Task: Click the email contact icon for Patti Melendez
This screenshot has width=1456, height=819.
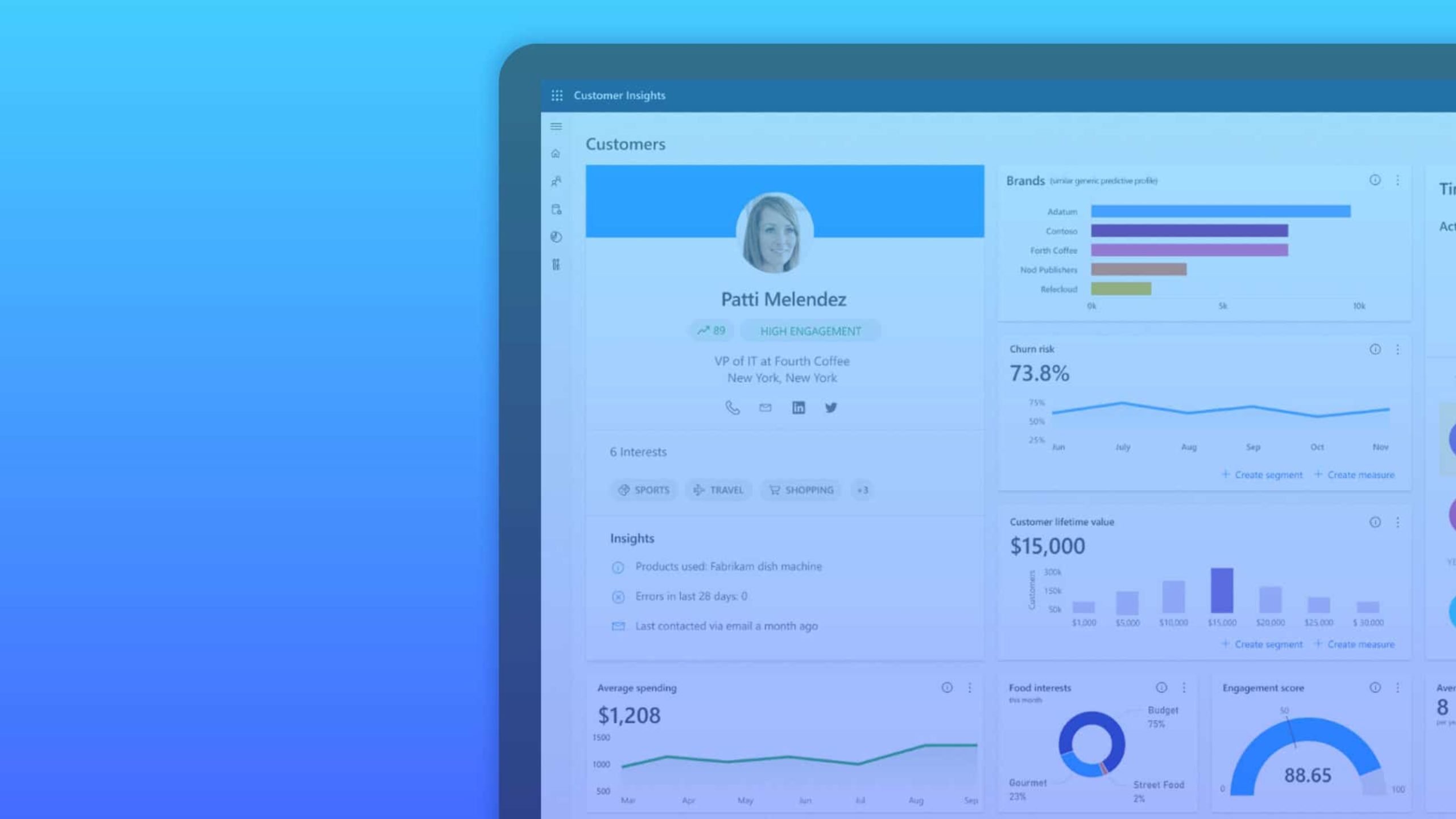Action: (x=765, y=407)
